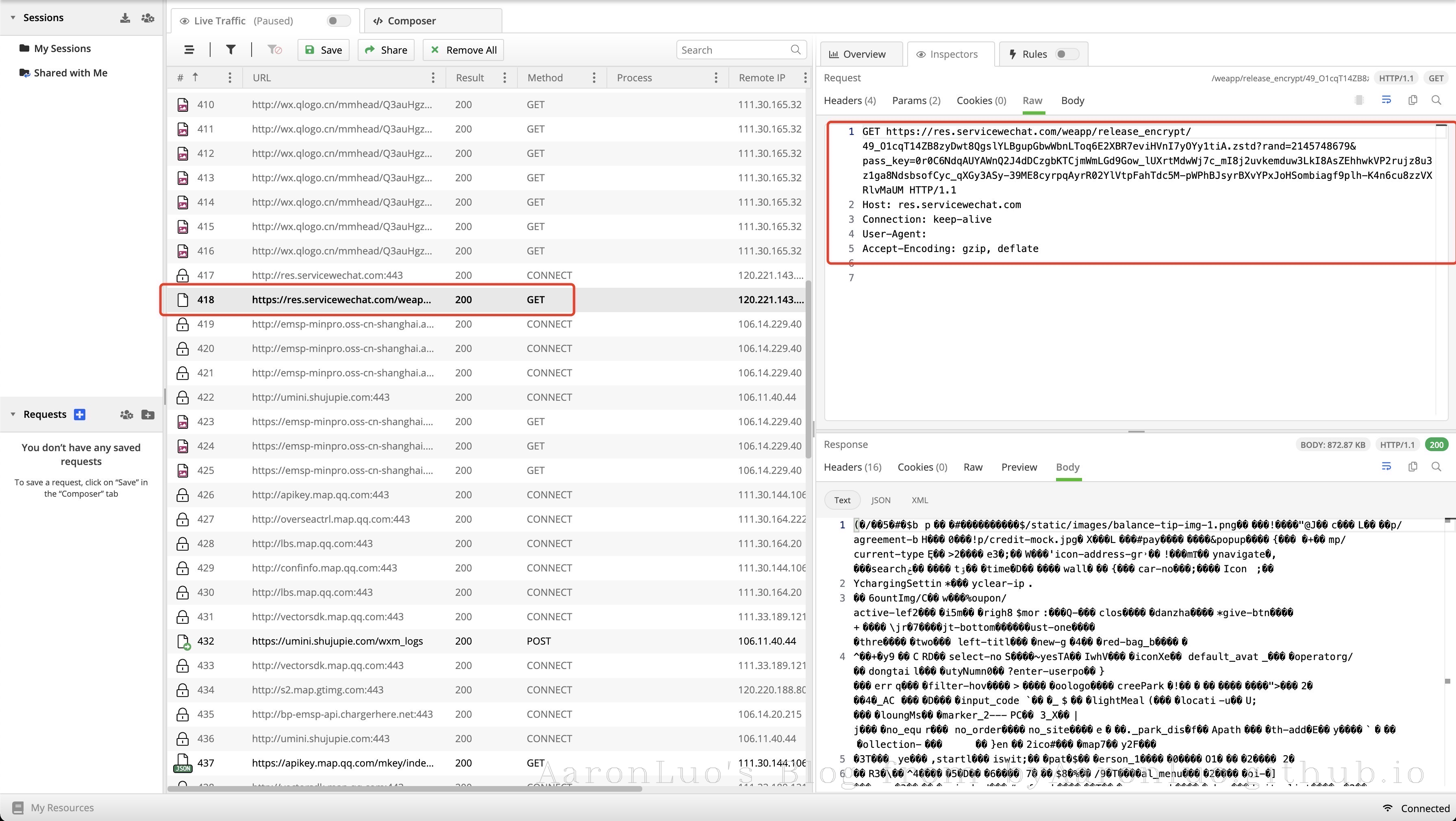This screenshot has width=1456, height=821.
Task: Copy request raw content icon
Action: tap(1413, 100)
